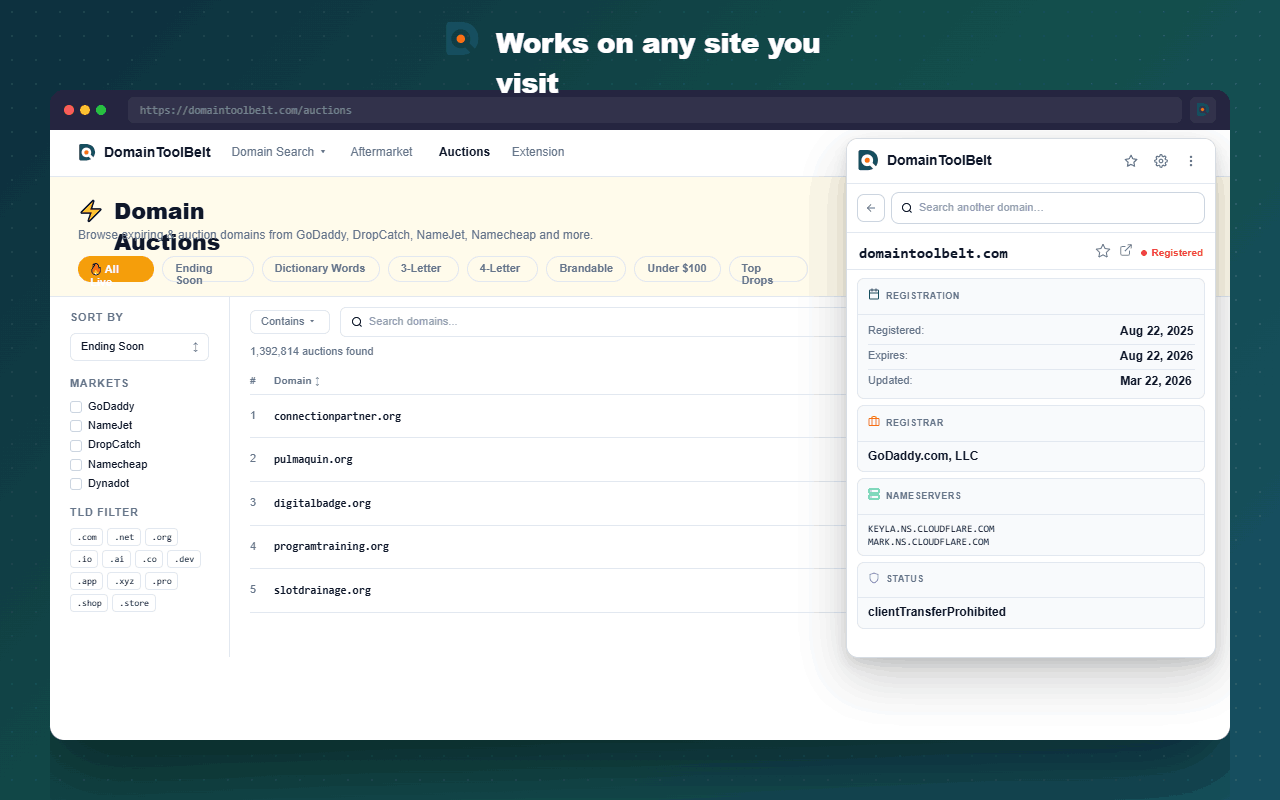1280x800 pixels.
Task: Toggle the .dev TLD filter
Action: pyautogui.click(x=184, y=559)
